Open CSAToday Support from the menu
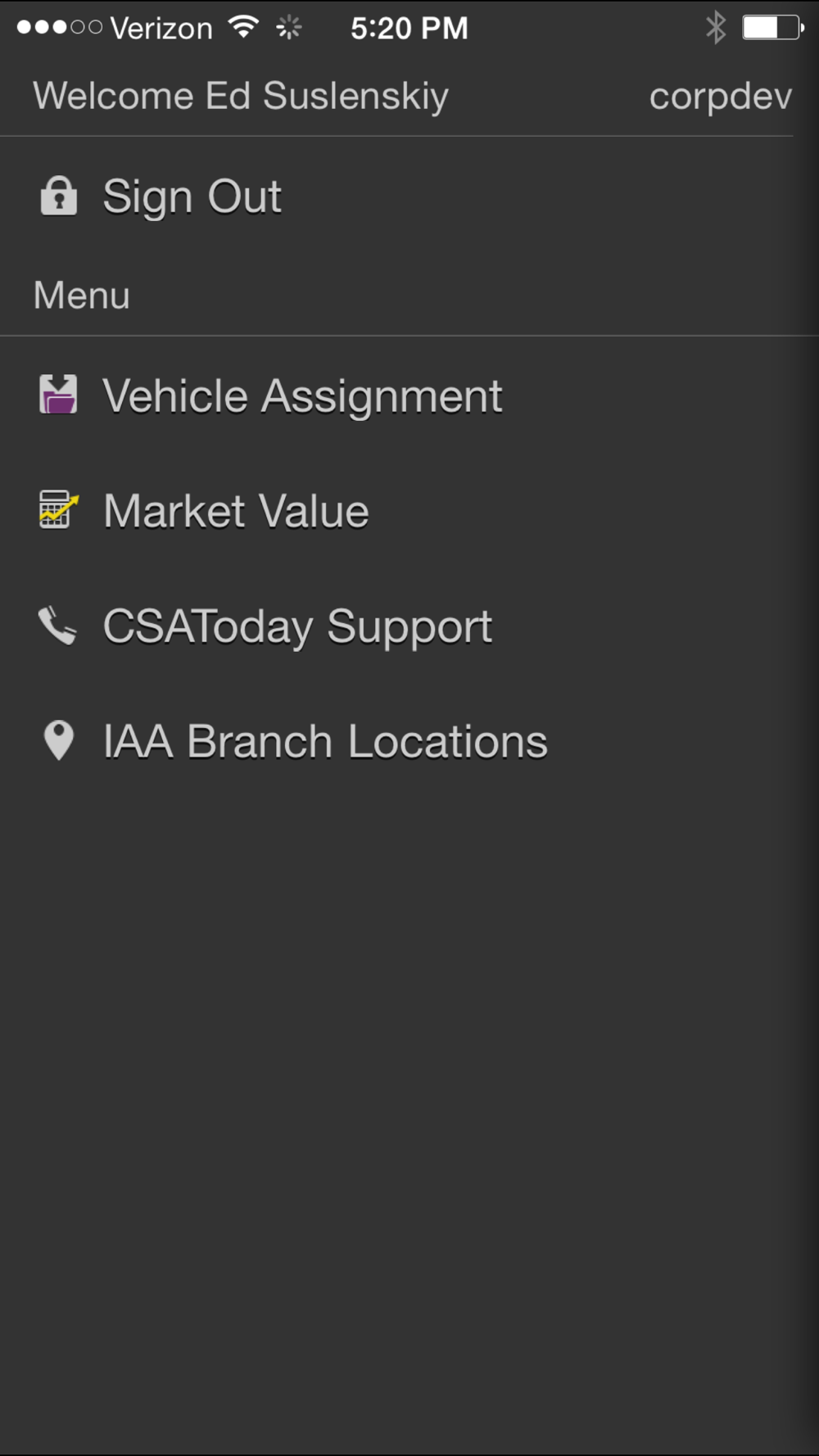 tap(297, 627)
